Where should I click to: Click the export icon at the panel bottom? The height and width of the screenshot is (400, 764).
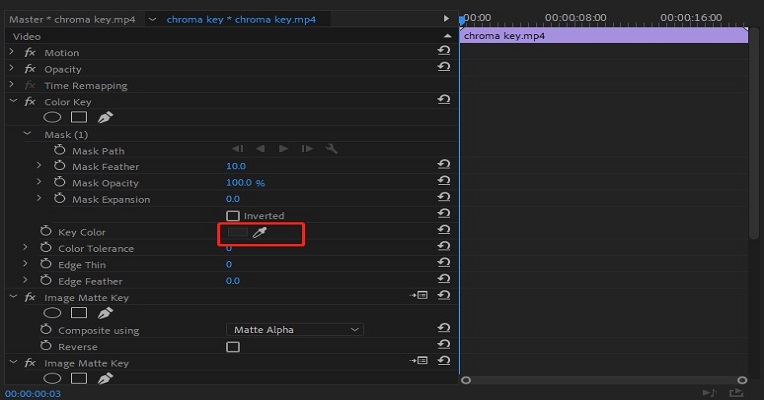click(736, 393)
